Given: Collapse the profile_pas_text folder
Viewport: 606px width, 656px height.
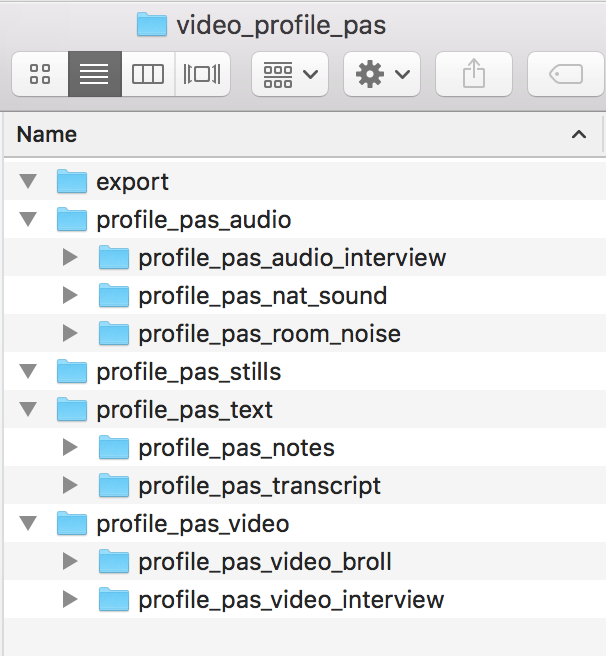Looking at the screenshot, I should [28, 409].
